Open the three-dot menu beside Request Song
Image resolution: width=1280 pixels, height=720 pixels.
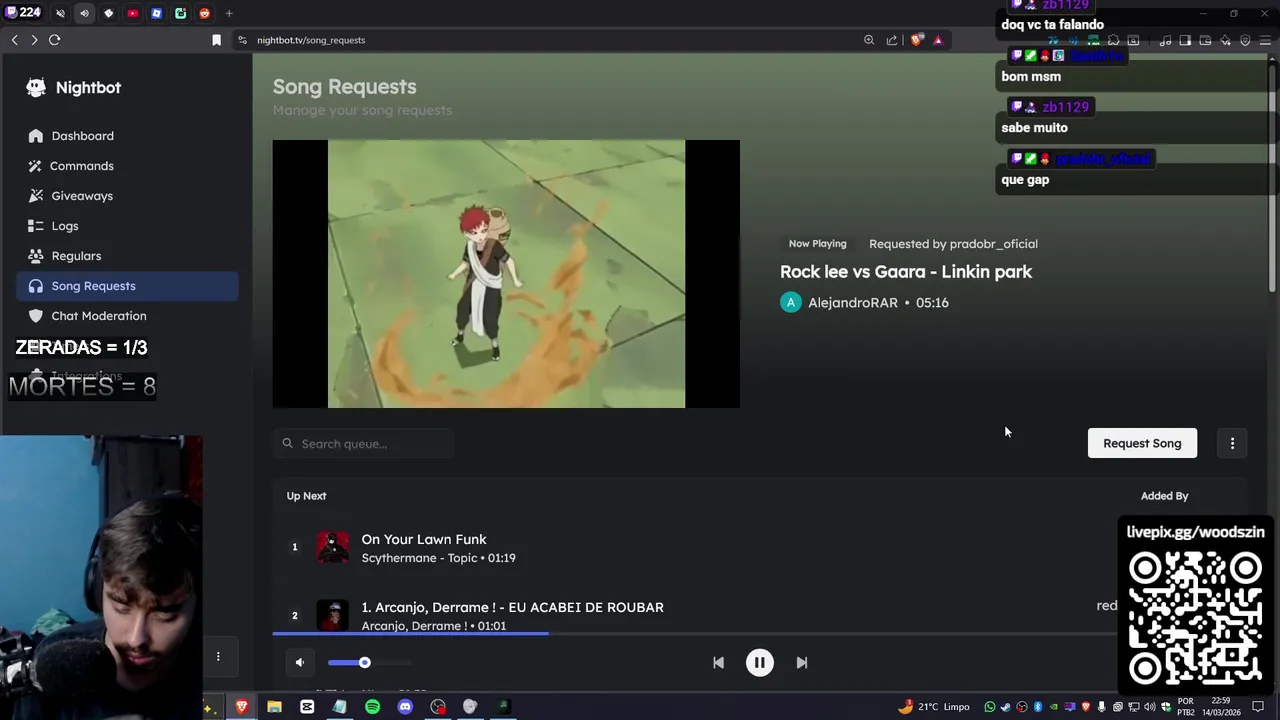tap(1232, 443)
